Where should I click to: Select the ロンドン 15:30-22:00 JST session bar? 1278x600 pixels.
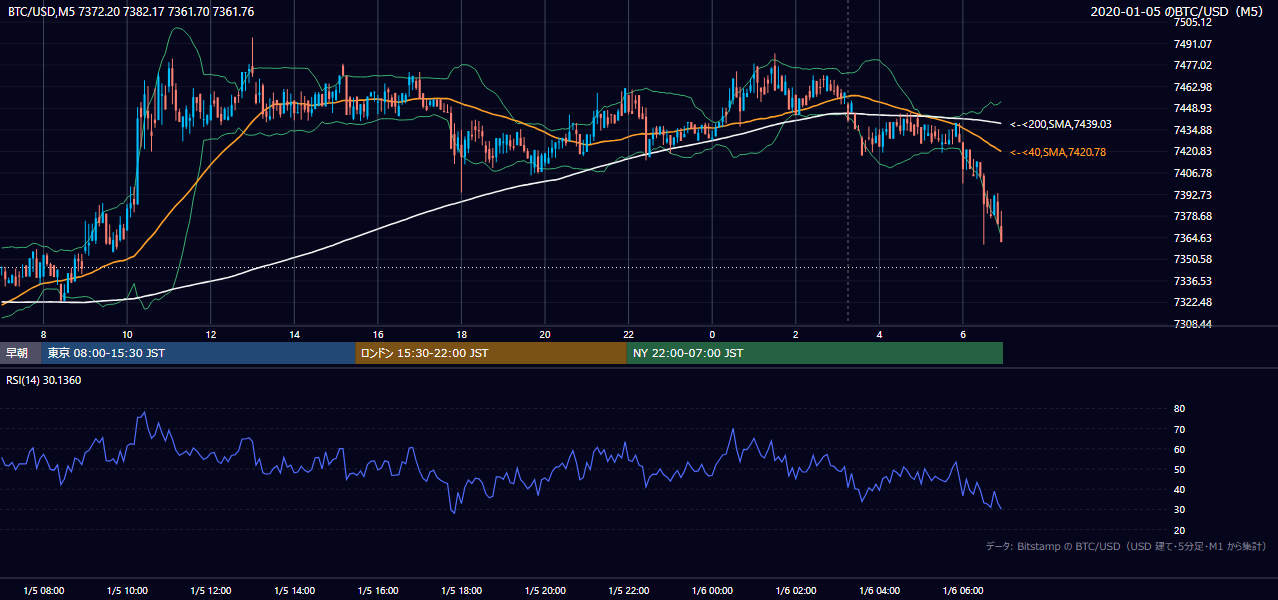click(x=491, y=353)
